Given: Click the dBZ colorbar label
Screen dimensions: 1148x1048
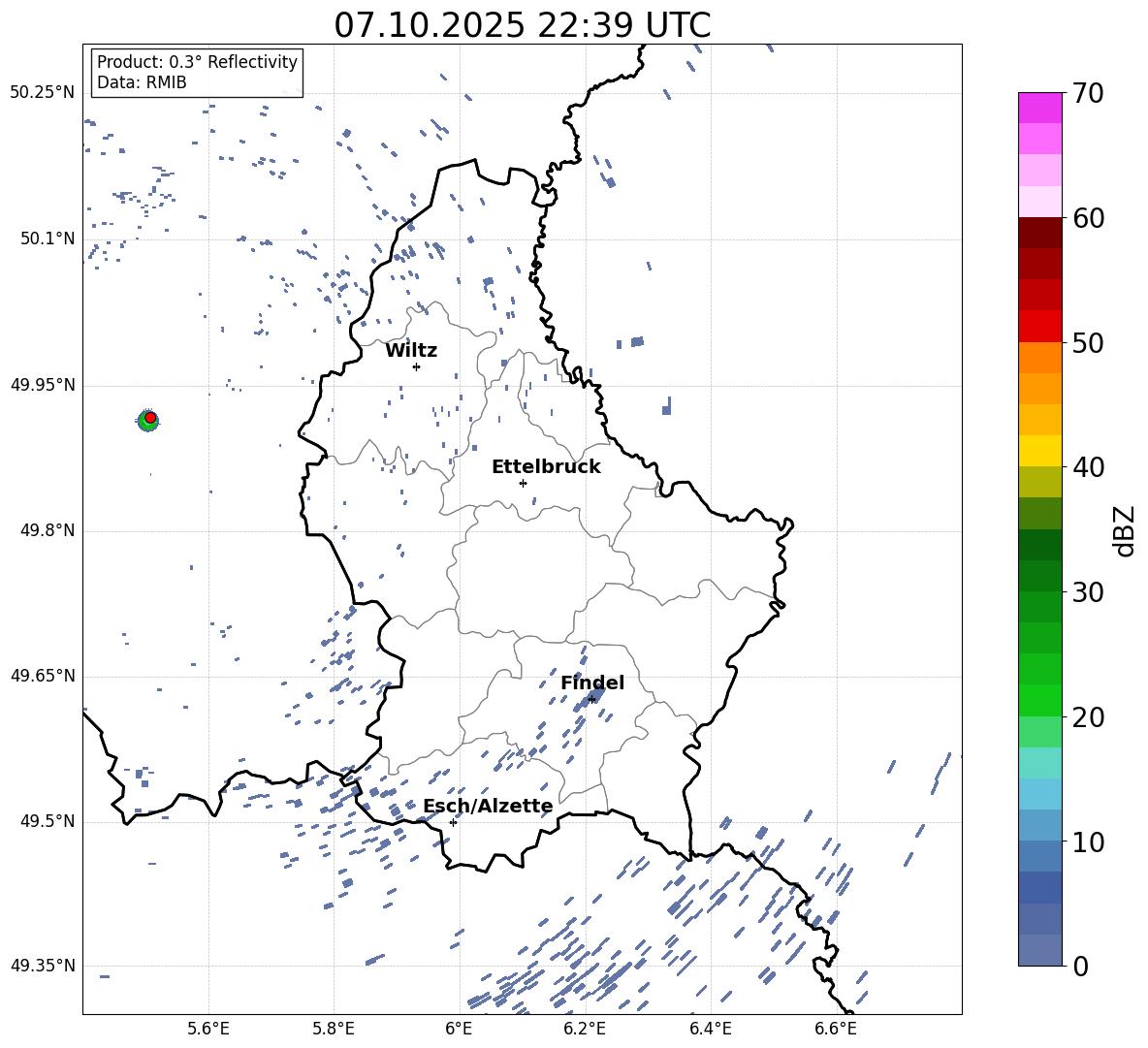Looking at the screenshot, I should pyautogui.click(x=1124, y=530).
